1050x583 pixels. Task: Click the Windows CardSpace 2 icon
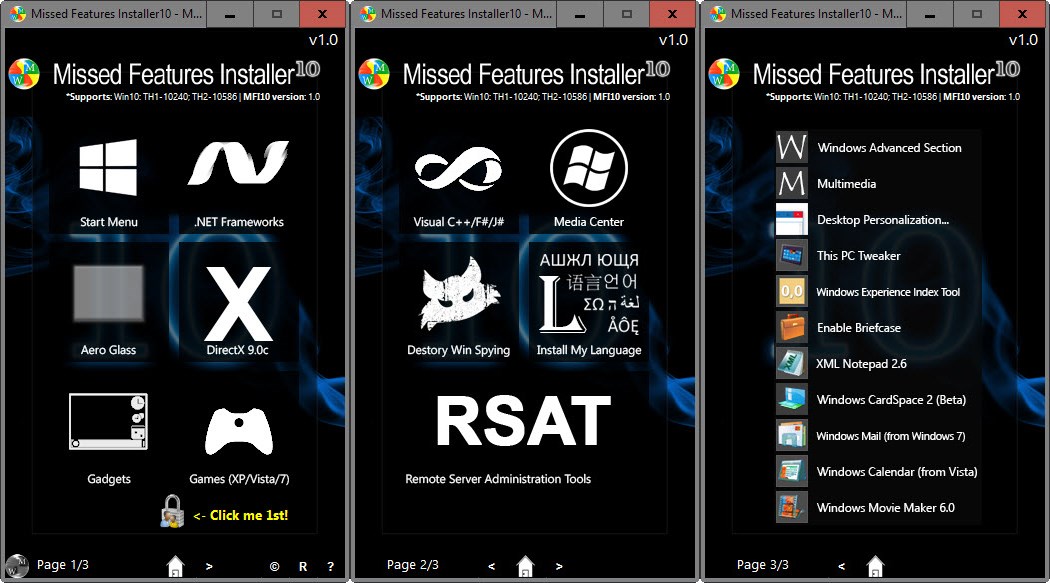(x=792, y=400)
